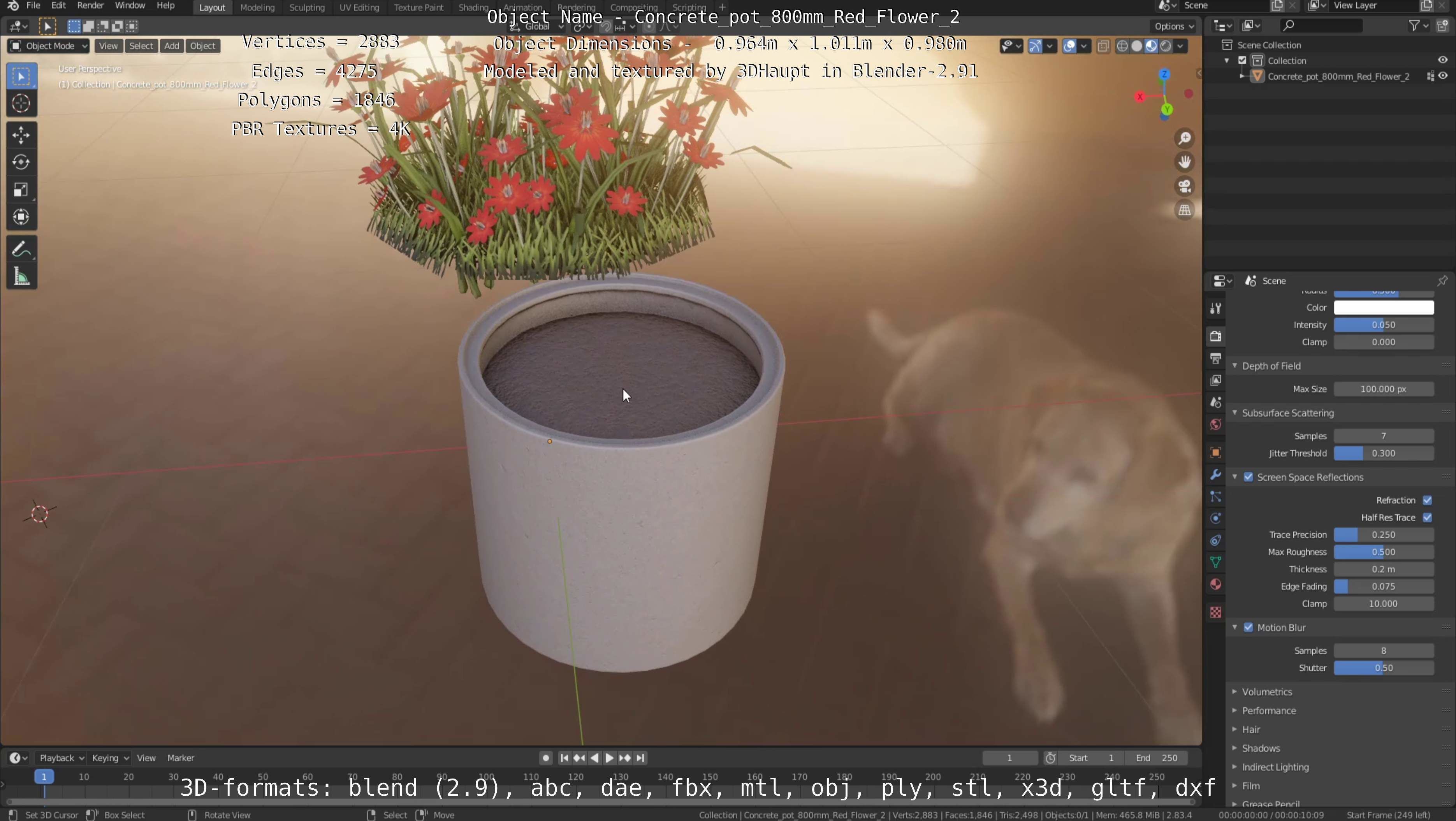Open the Object Data properties tab icon
1456x821 pixels.
(1216, 562)
